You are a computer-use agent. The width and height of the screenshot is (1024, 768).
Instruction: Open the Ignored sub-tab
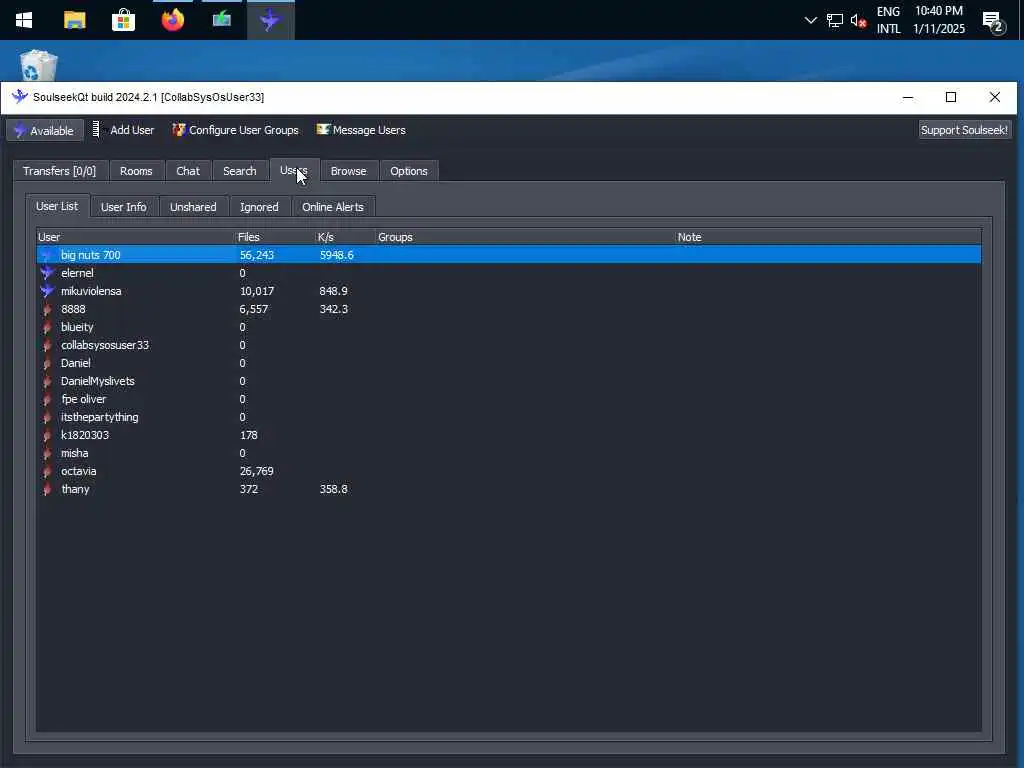point(259,207)
